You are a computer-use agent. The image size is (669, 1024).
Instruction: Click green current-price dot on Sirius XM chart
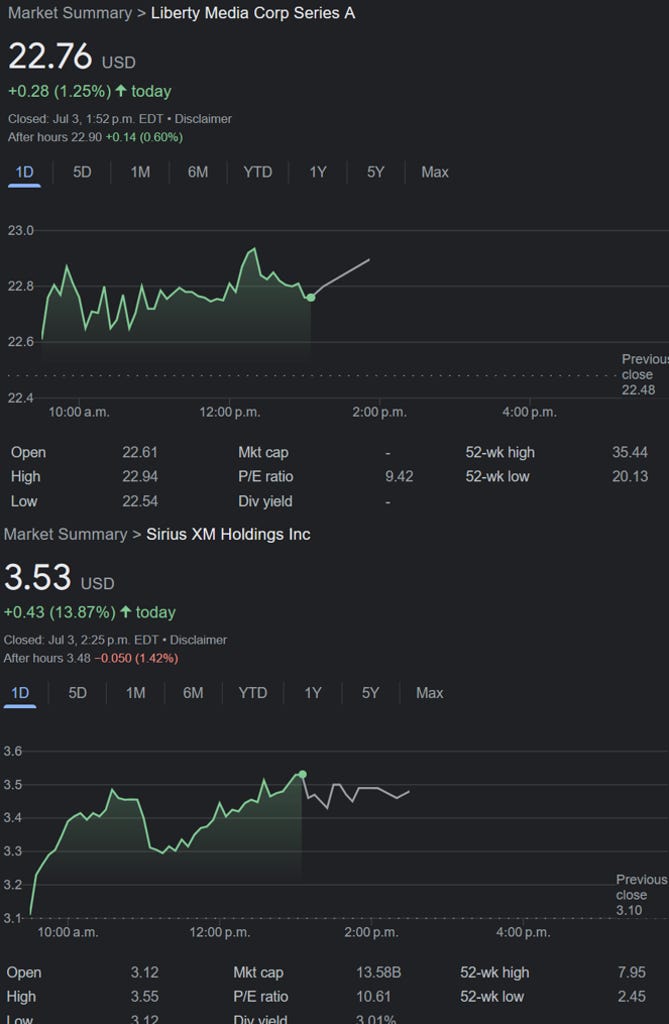tap(302, 775)
